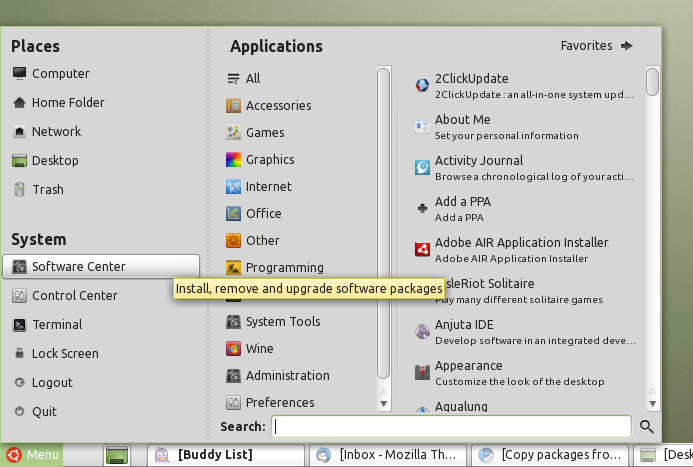The width and height of the screenshot is (693, 467).
Task: Open the Appearance settings icon
Action: [423, 372]
